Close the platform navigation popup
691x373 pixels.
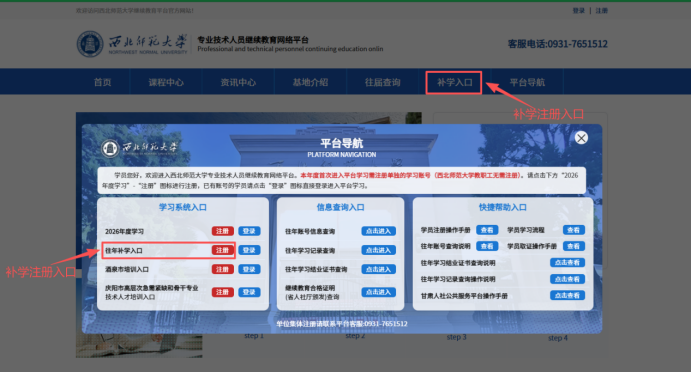[581, 138]
